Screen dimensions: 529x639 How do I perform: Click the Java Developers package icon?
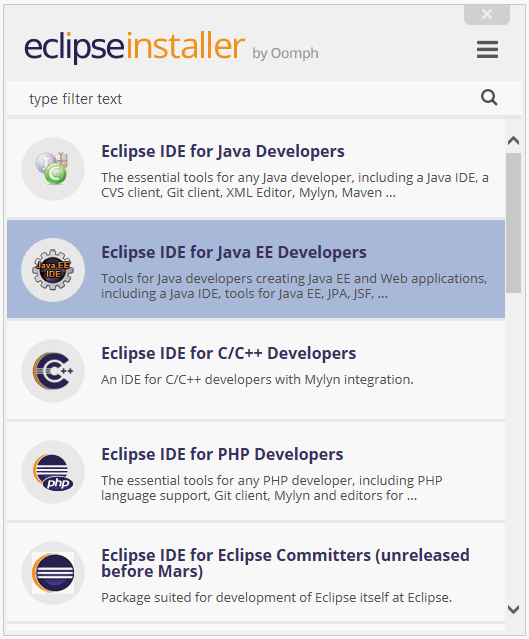tap(53, 169)
